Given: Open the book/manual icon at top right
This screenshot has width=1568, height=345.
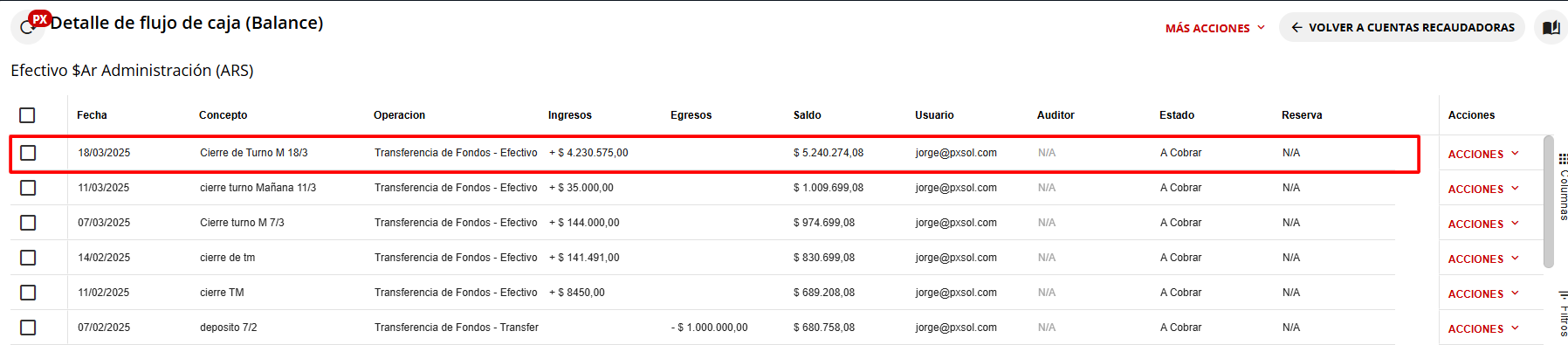Looking at the screenshot, I should 1551,27.
